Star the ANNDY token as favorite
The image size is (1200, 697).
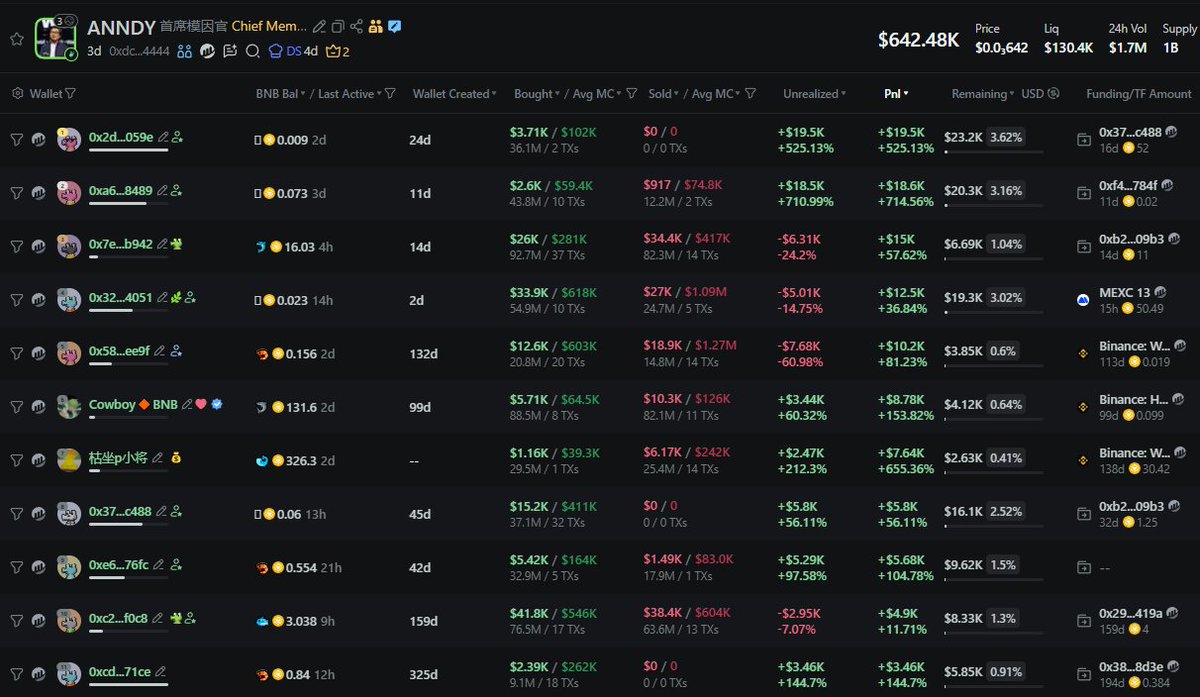tap(16, 39)
